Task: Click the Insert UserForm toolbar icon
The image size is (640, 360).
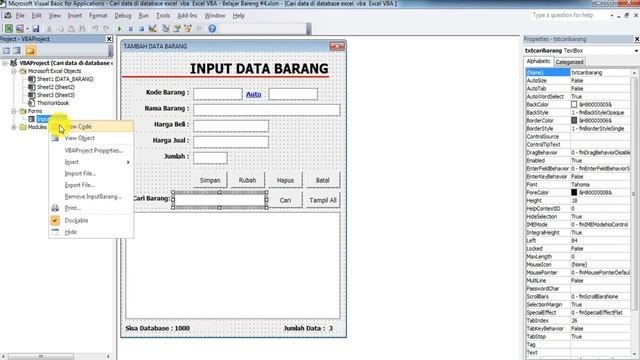Action: 20,29
